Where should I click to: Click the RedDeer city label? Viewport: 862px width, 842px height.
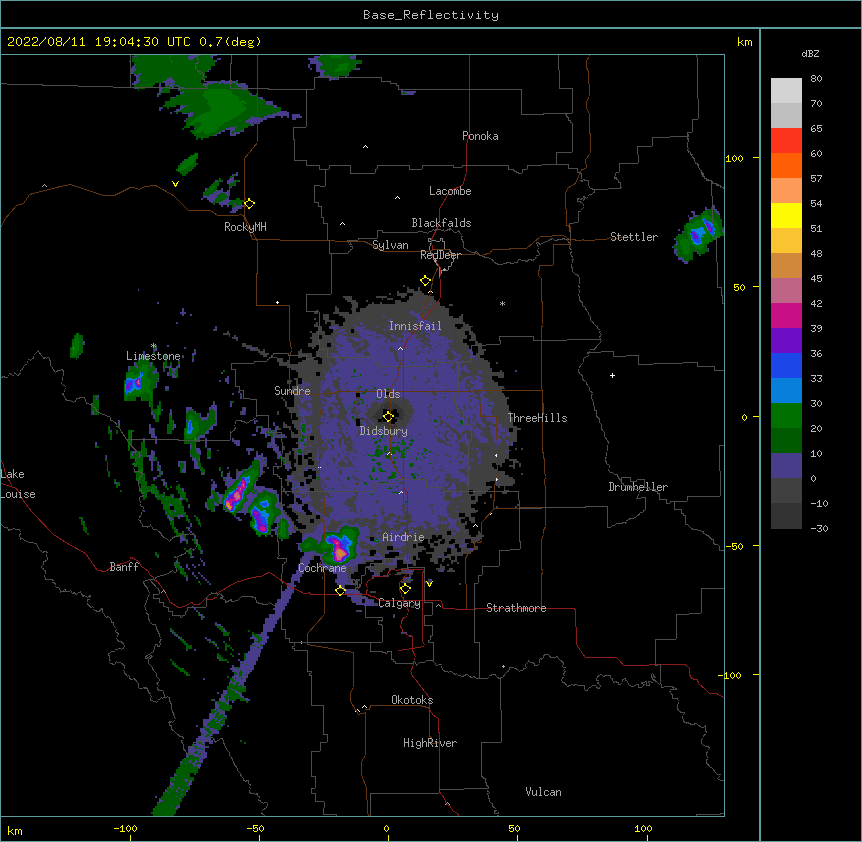click(440, 255)
